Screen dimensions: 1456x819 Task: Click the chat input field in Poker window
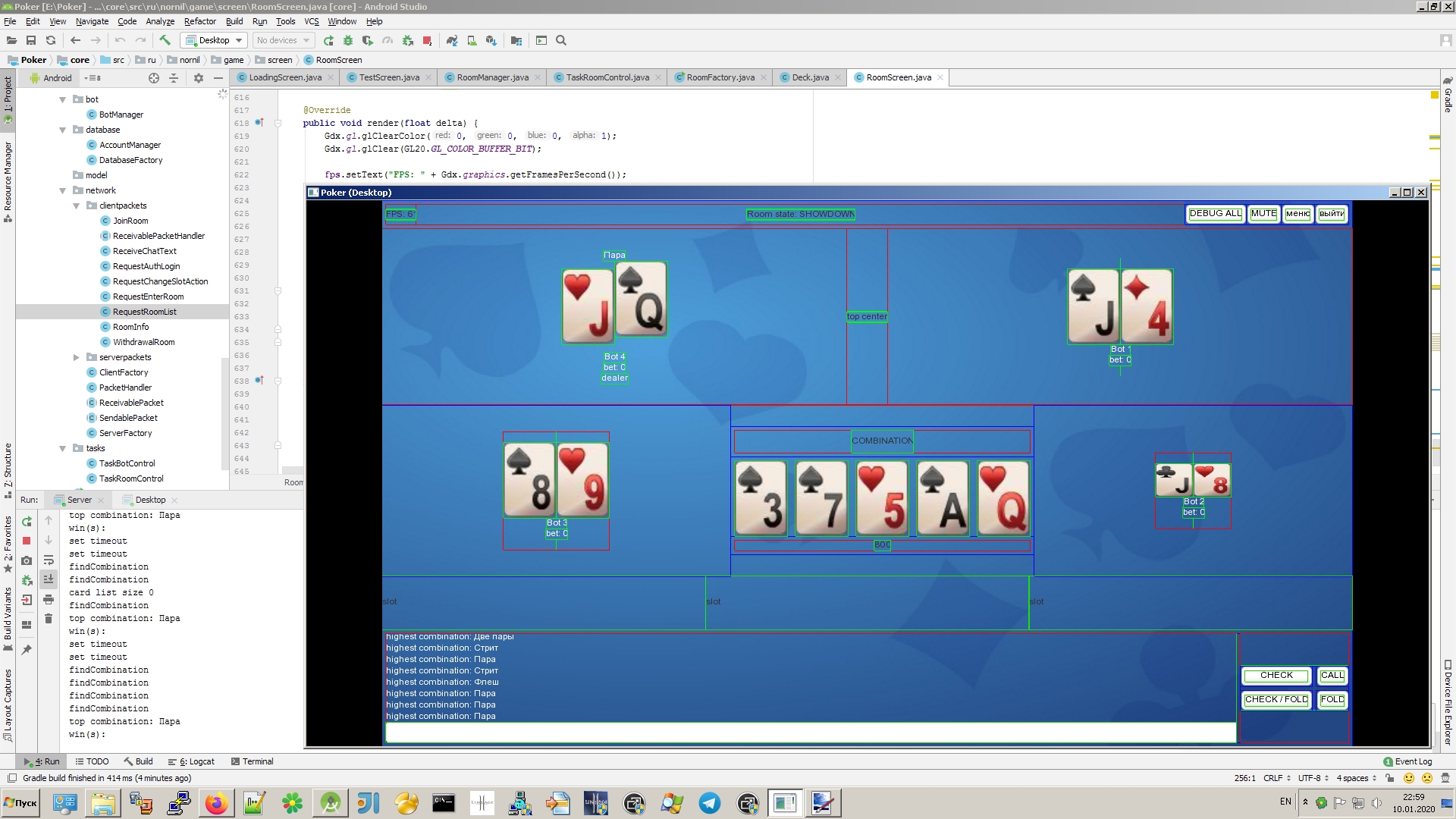tap(811, 732)
